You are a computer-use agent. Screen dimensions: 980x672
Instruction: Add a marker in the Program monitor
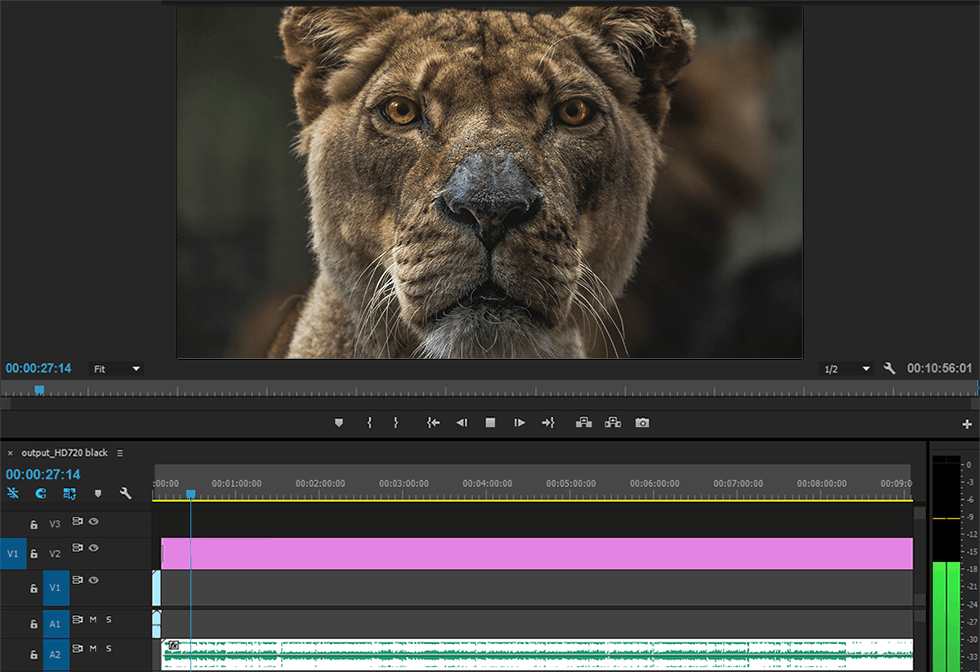[339, 423]
